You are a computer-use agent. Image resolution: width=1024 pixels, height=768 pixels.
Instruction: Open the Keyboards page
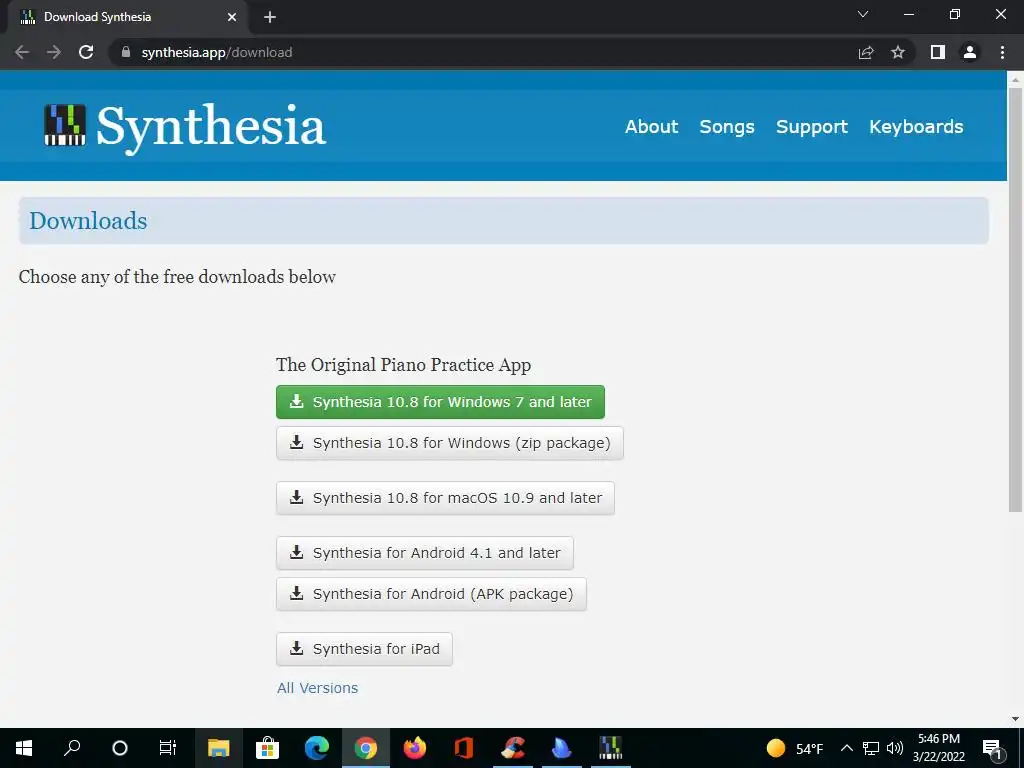(916, 127)
